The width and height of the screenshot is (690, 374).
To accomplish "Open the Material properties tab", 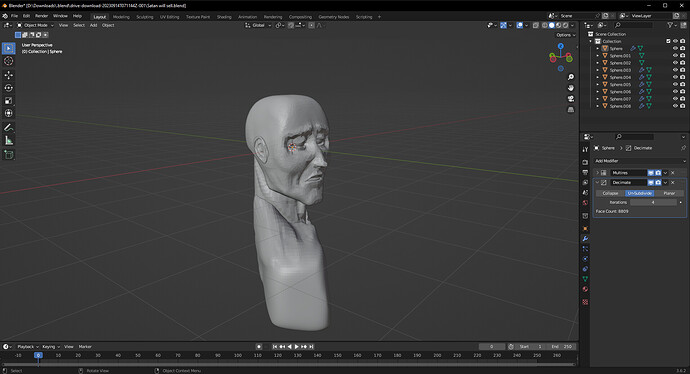I will 585,289.
